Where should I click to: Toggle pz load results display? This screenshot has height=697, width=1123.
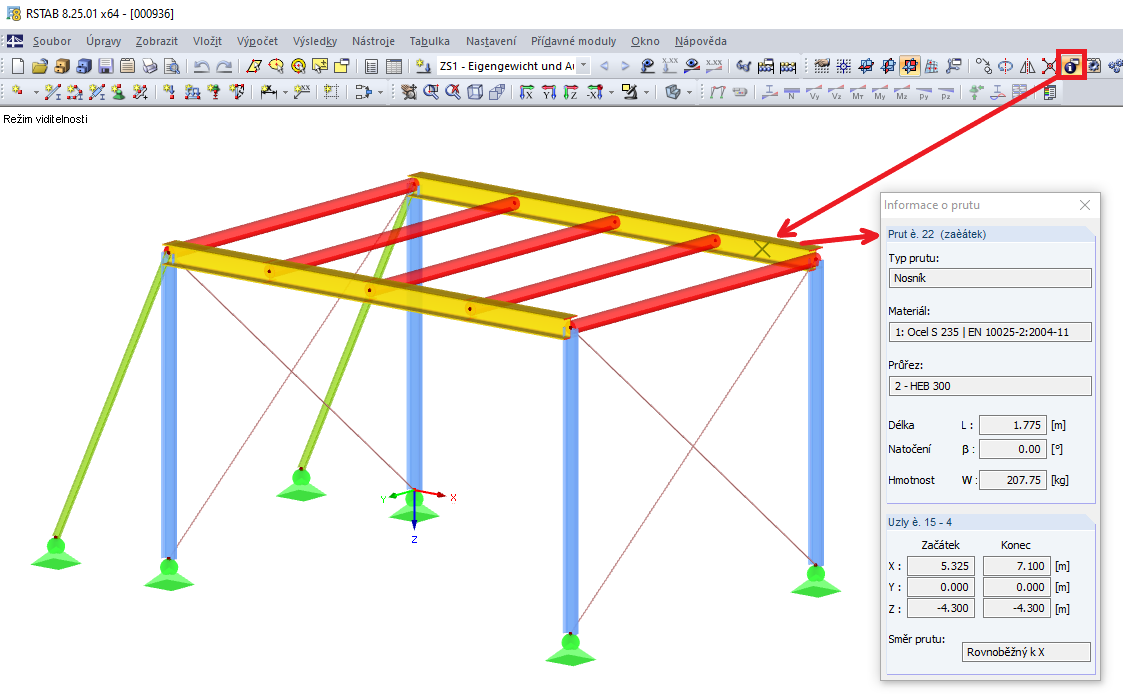tap(945, 92)
